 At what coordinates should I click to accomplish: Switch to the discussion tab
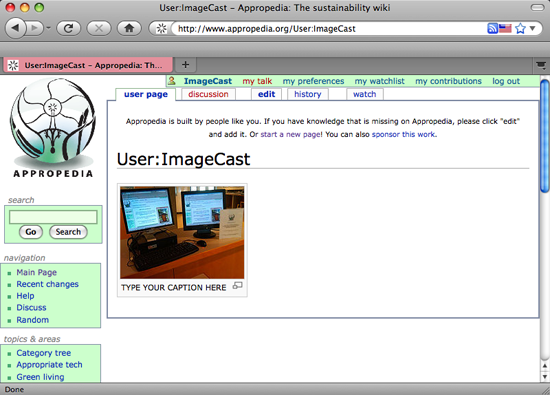208,94
